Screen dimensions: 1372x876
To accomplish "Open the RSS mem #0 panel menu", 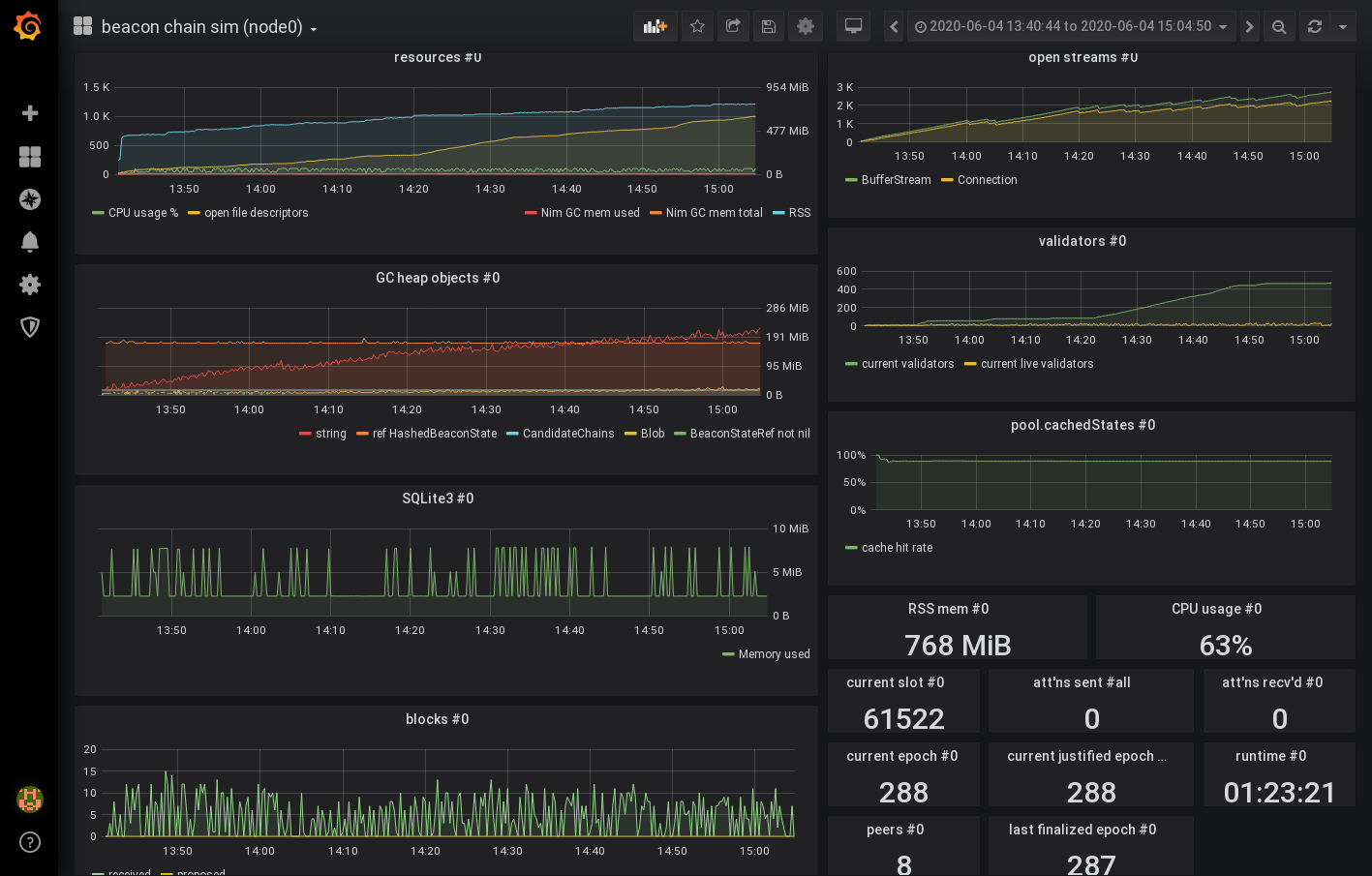I will click(948, 609).
